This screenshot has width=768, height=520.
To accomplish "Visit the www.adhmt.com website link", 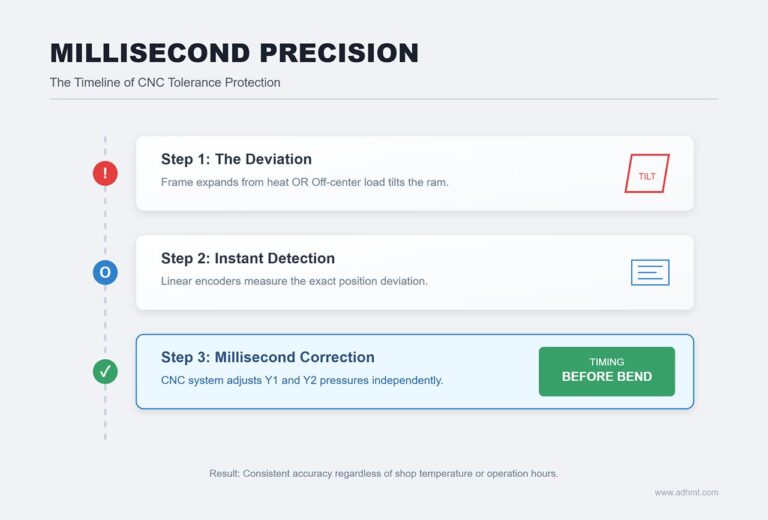I will pos(686,492).
